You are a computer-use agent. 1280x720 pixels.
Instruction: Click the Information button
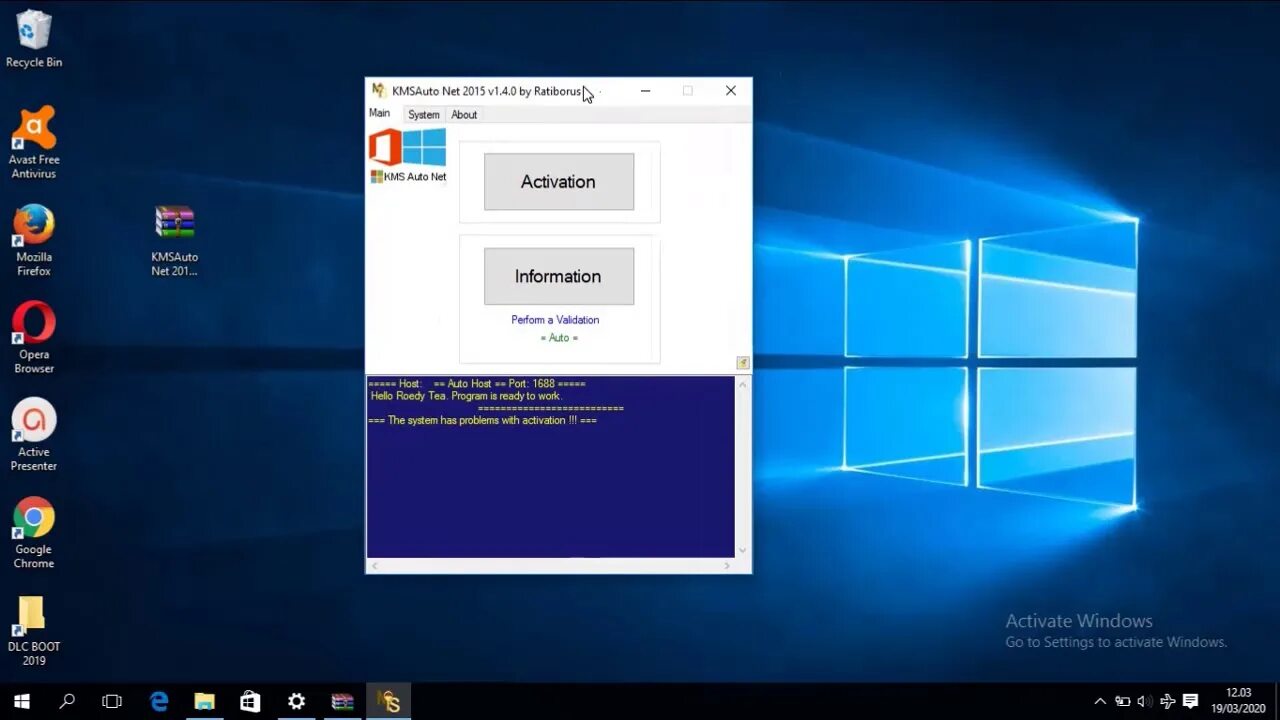click(x=558, y=276)
